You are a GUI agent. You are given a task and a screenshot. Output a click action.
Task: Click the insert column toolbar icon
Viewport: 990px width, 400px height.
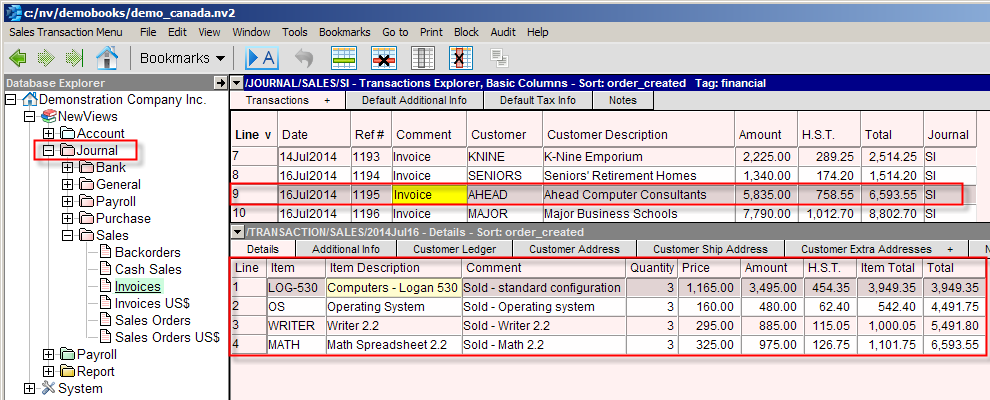[423, 57]
